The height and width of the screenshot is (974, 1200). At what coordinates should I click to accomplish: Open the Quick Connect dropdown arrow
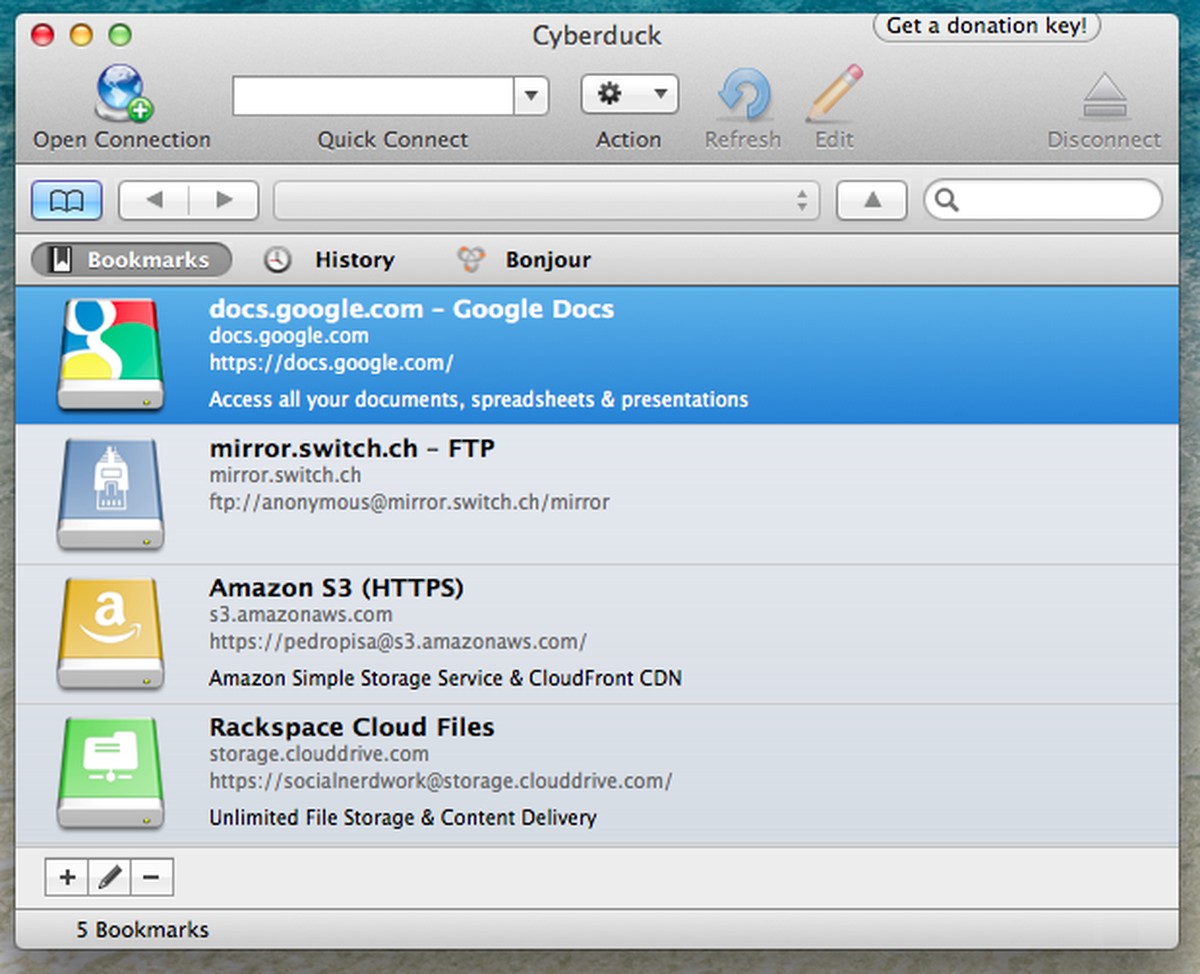[x=532, y=95]
